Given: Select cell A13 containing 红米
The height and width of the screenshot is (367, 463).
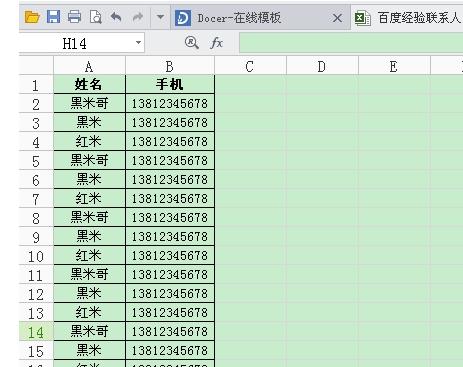Looking at the screenshot, I should (x=89, y=312).
